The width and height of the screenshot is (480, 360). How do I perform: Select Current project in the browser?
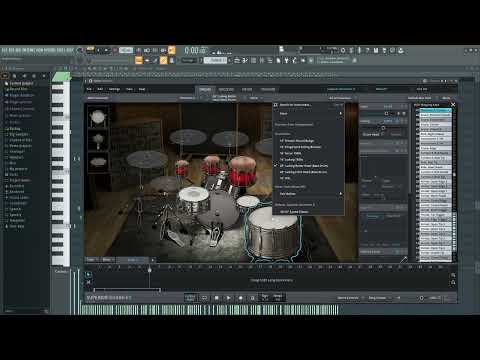click(x=21, y=83)
